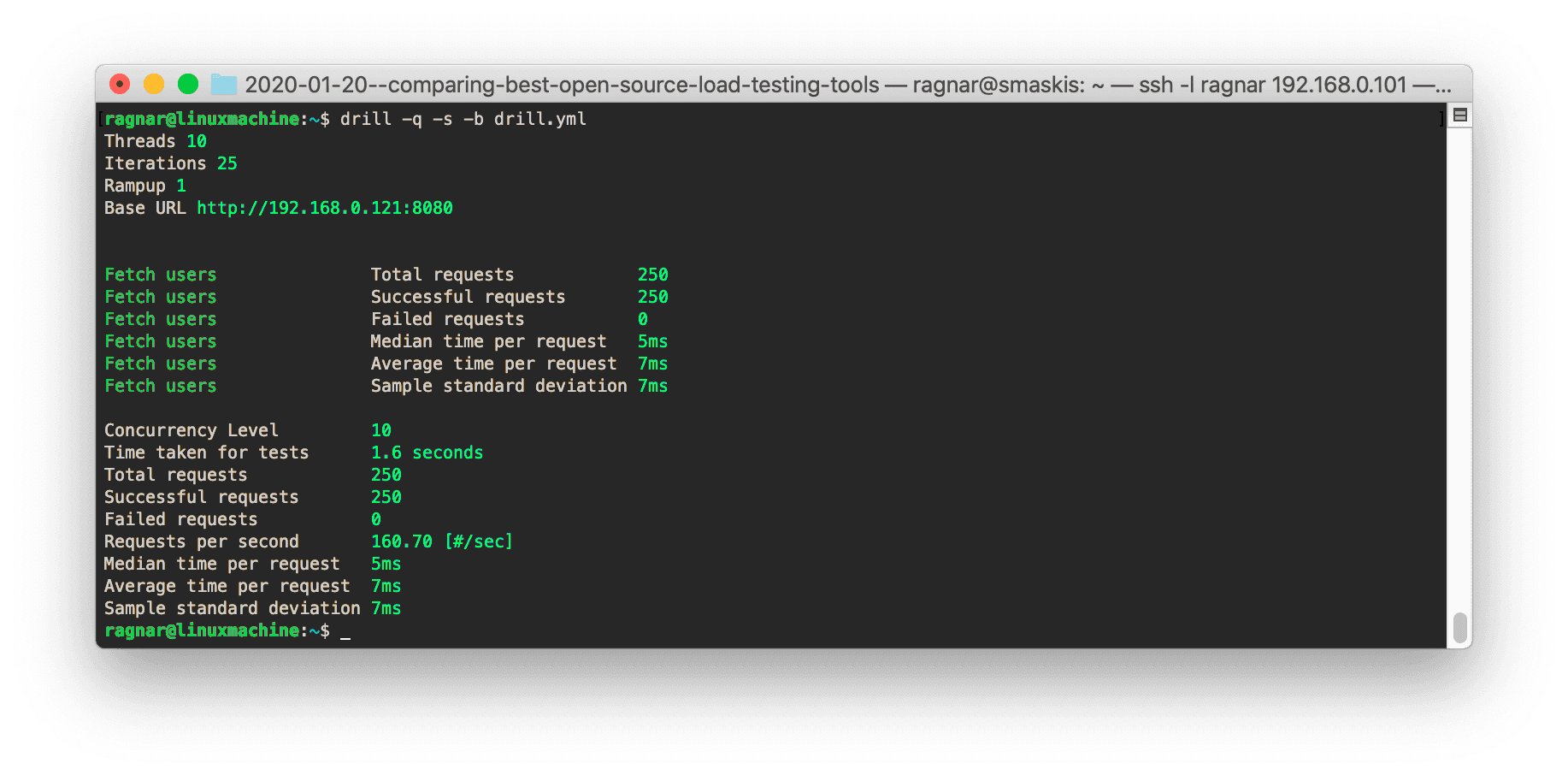The width and height of the screenshot is (1568, 775).
Task: Open the Base URL http://192.168.0.121:8080
Action: click(x=324, y=207)
